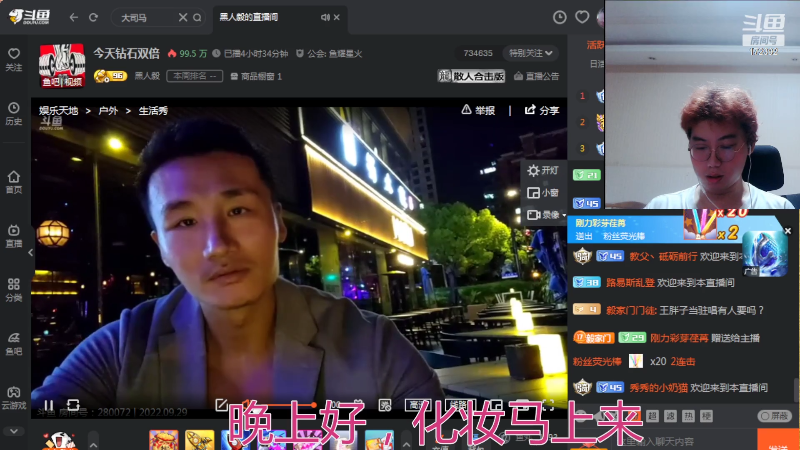The width and height of the screenshot is (800, 450).
Task: Toggle the 热 chat filter button
Action: point(688,416)
